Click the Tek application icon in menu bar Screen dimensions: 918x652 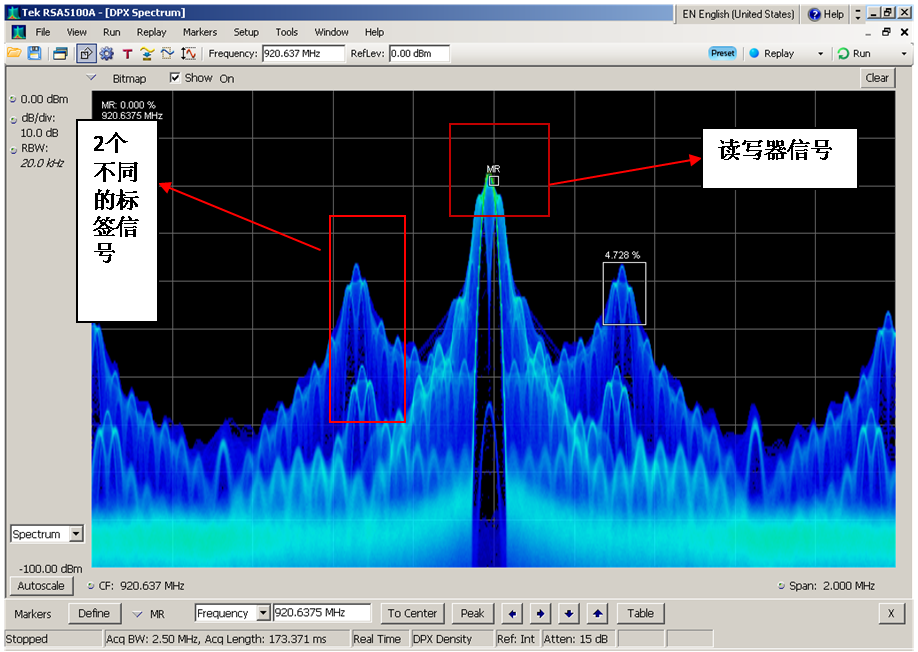click(18, 32)
